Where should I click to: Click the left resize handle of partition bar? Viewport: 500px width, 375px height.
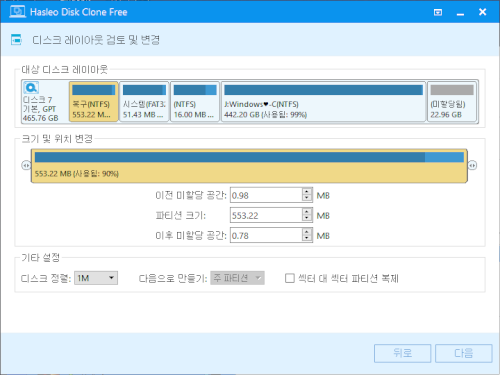tap(26, 165)
